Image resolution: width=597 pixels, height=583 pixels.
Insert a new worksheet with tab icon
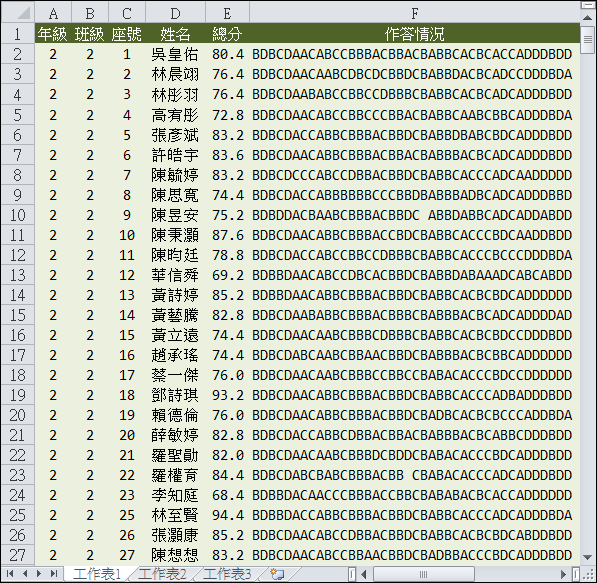[277, 574]
